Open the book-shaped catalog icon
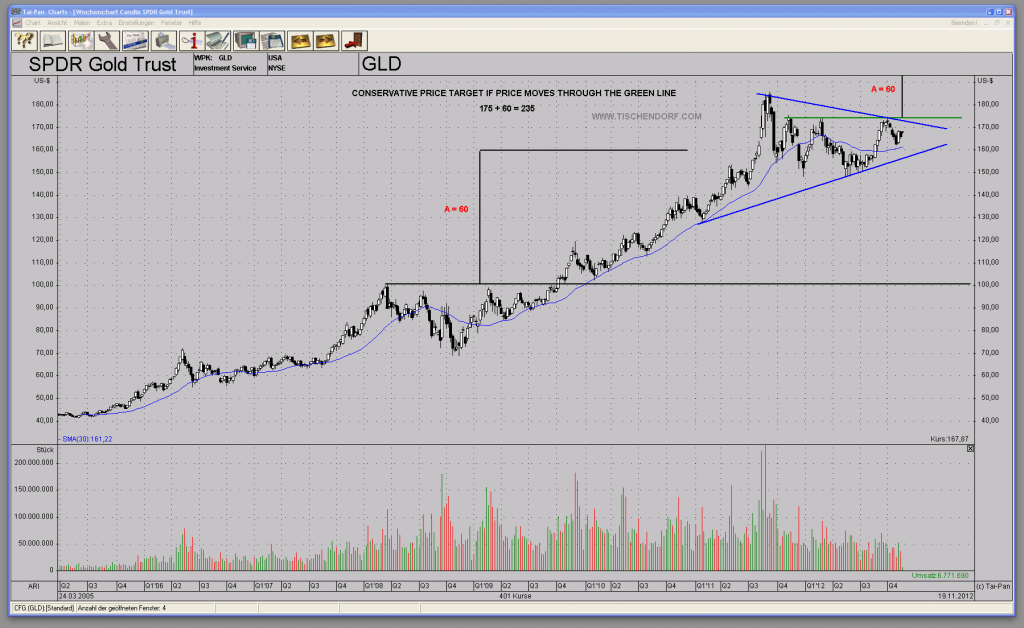This screenshot has height=628, width=1024. point(54,40)
